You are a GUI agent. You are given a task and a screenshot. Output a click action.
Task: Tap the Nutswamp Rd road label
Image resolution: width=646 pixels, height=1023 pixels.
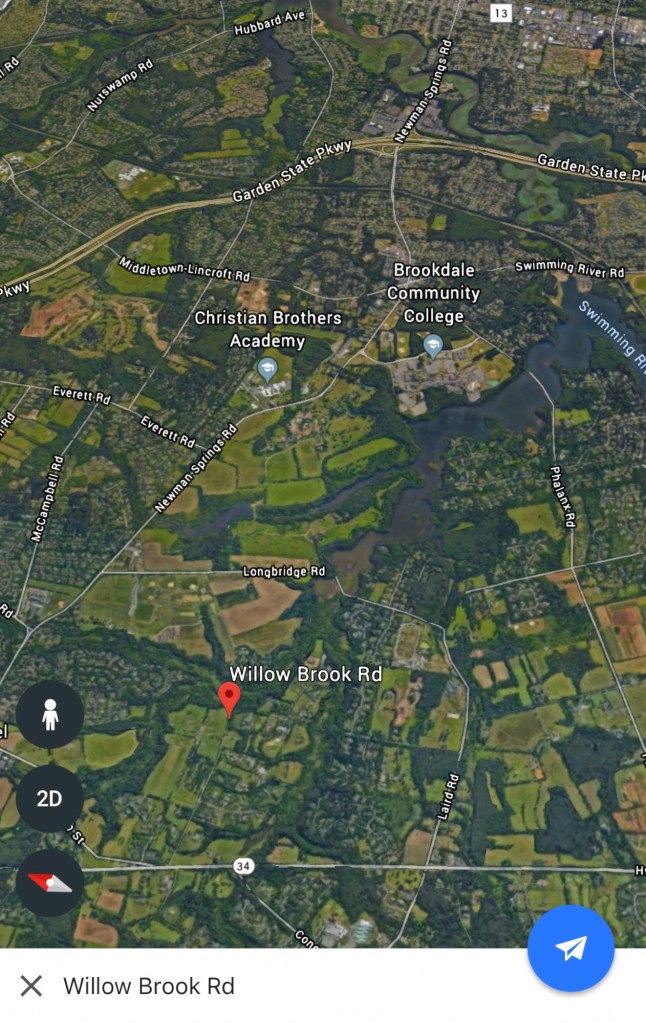point(120,85)
